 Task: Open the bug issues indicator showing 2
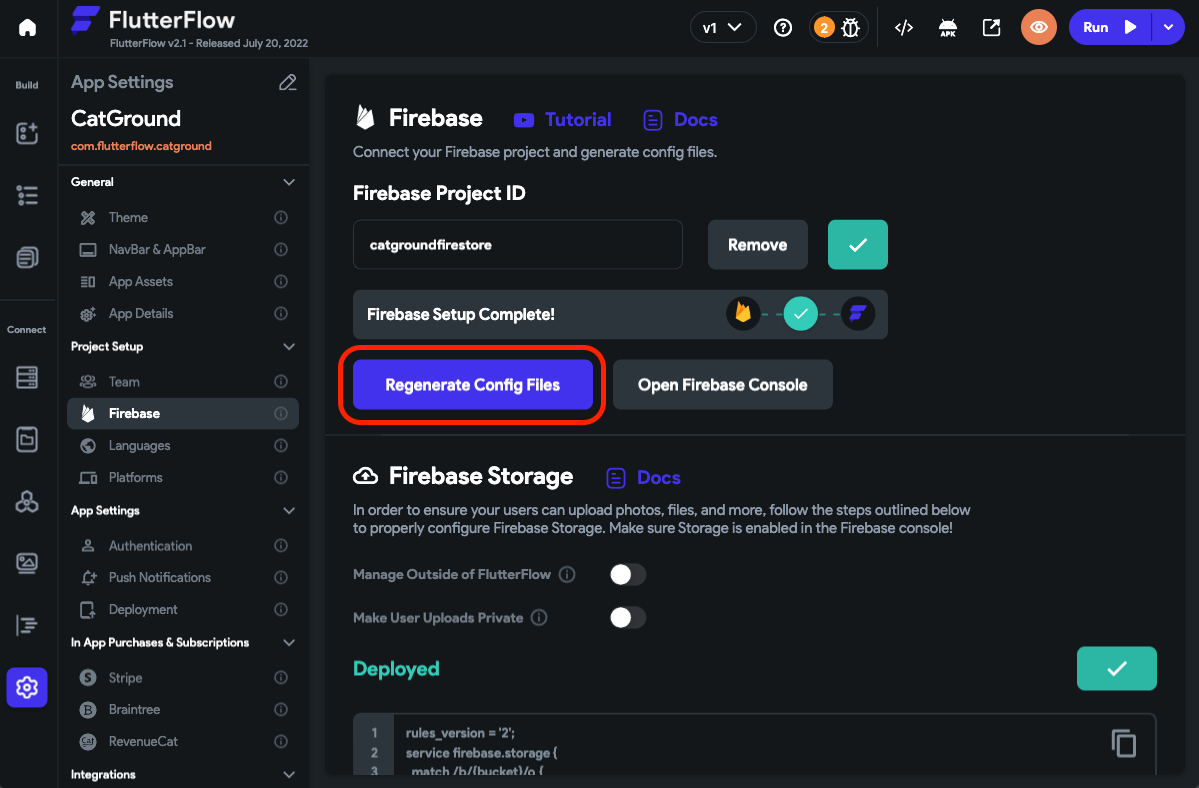(x=838, y=28)
